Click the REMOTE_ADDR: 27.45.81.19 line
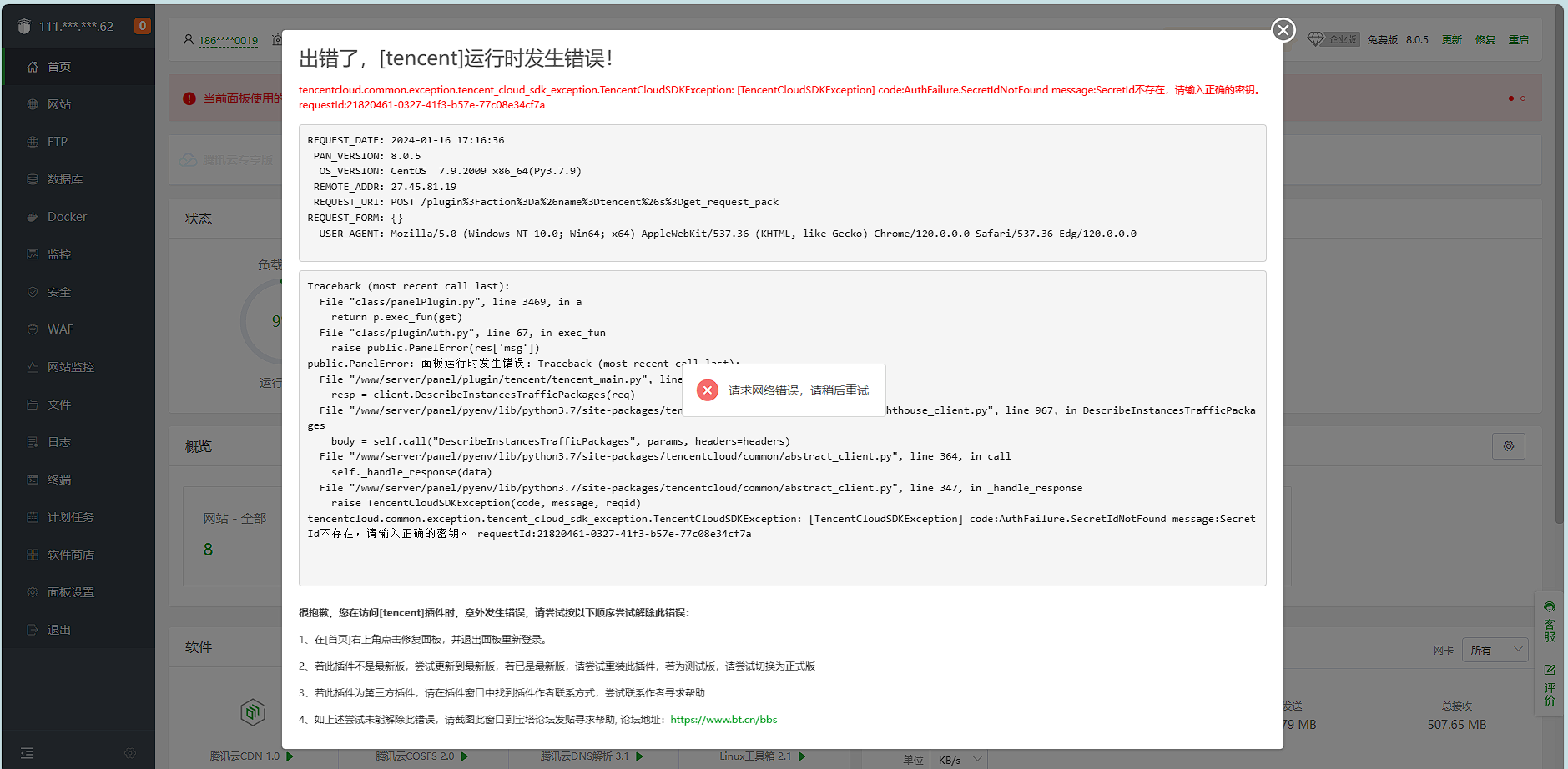This screenshot has width=1568, height=769. coord(385,187)
